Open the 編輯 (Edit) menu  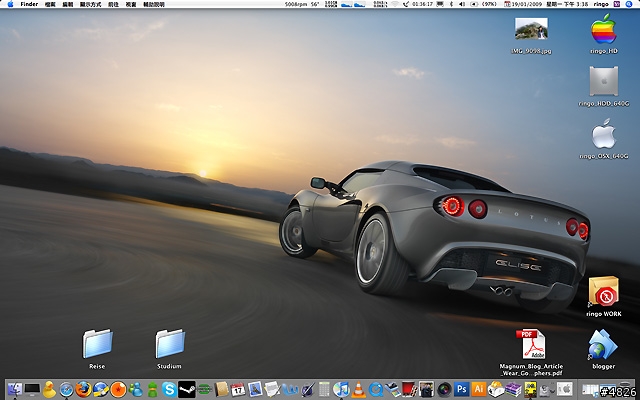67,4
